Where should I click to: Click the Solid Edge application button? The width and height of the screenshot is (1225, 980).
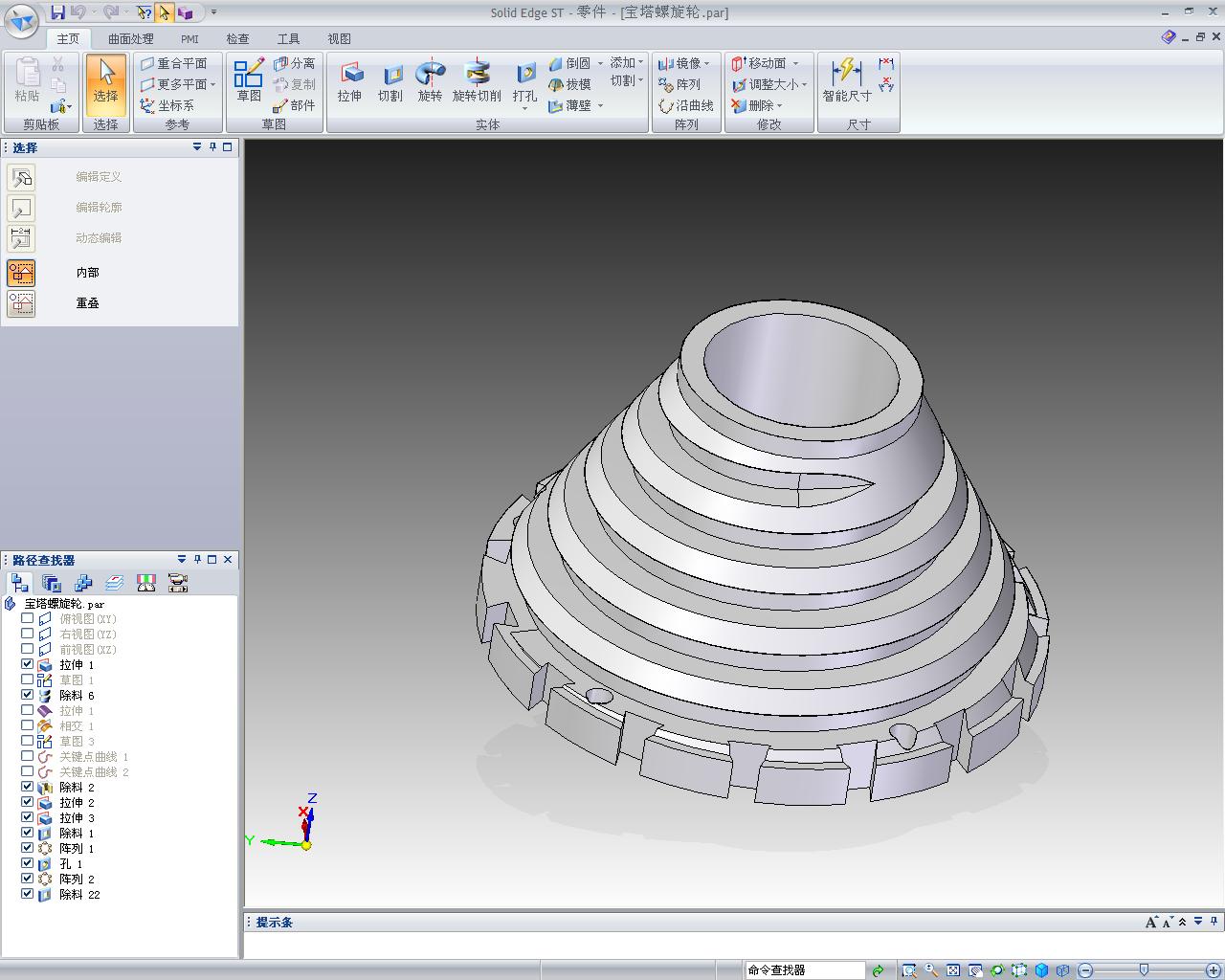[21, 19]
